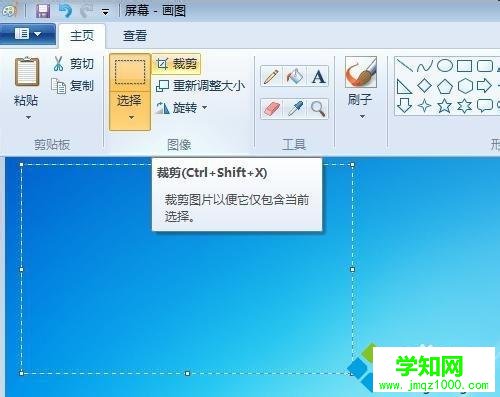Image resolution: width=500 pixels, height=397 pixels.
Task: Select the Color picker eyedropper tool
Action: [294, 109]
